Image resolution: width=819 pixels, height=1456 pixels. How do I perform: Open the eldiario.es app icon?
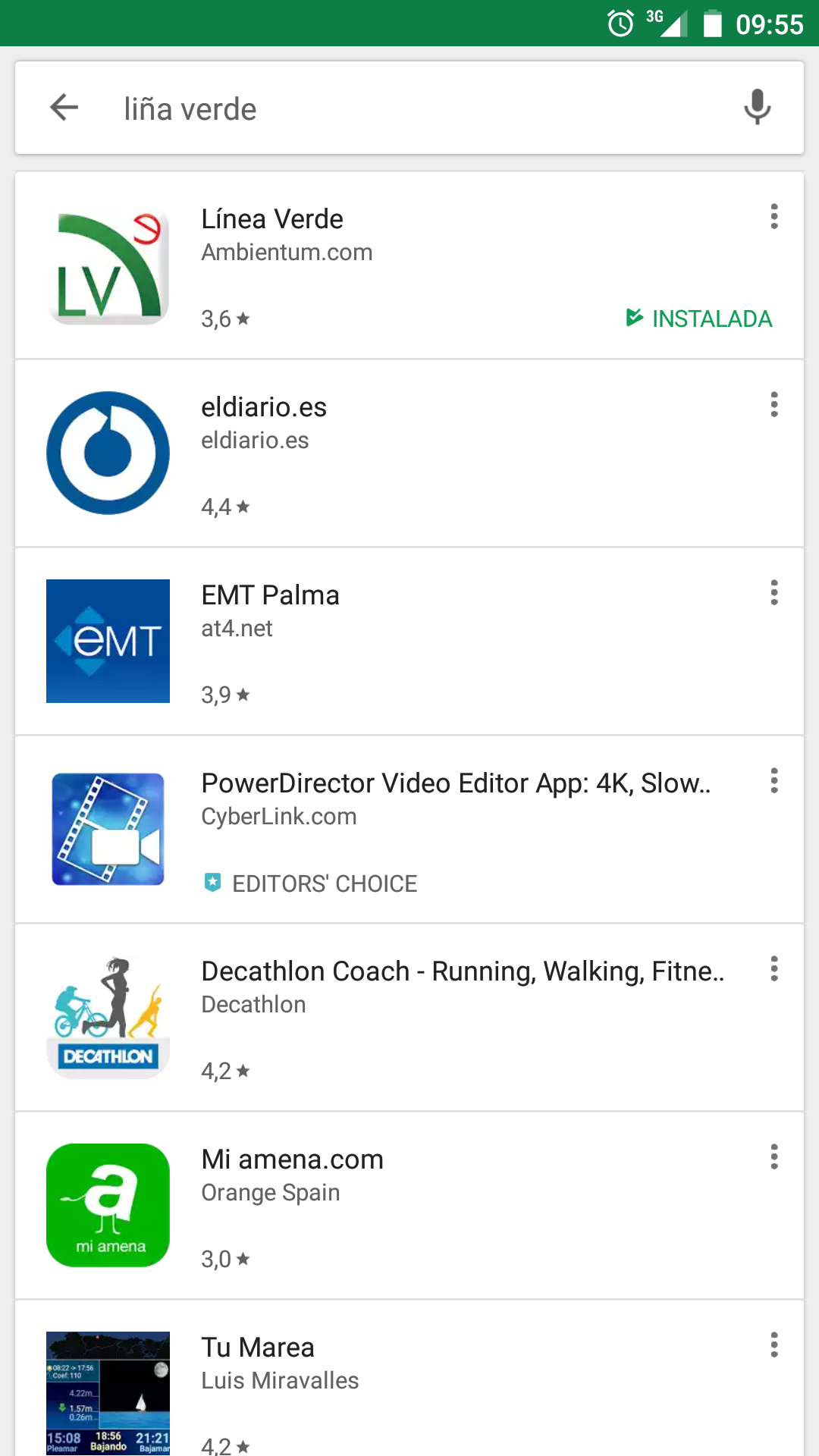108,453
